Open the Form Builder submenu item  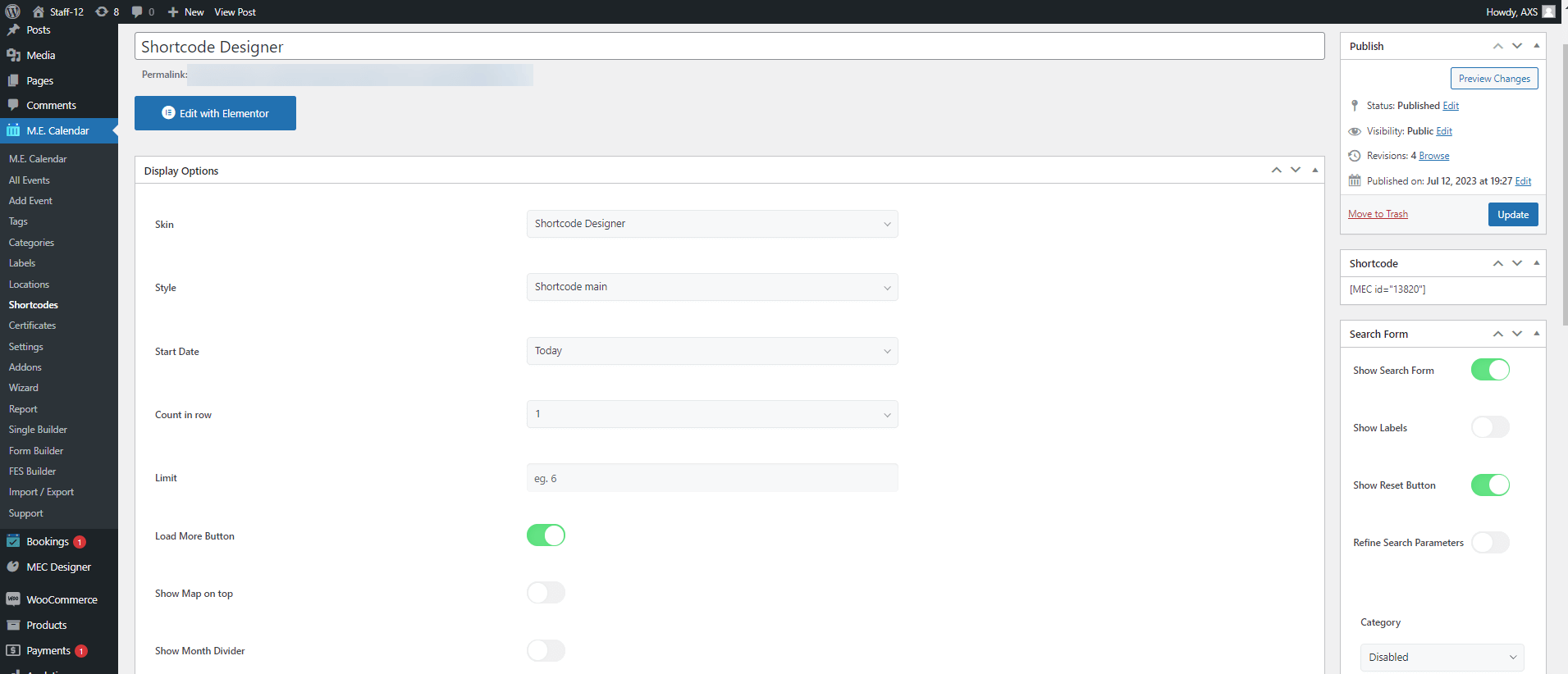36,451
